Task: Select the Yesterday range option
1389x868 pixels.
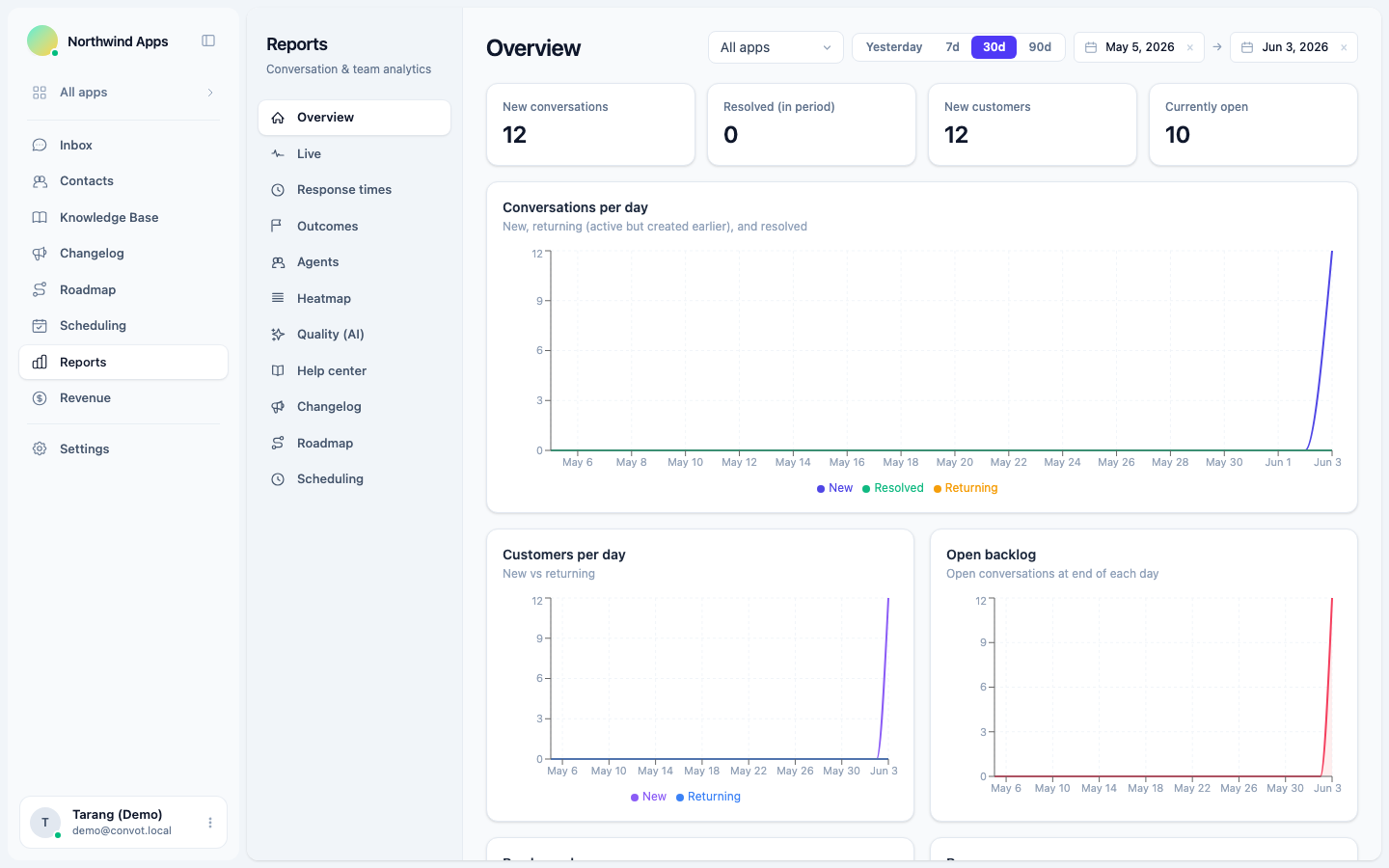Action: click(894, 47)
